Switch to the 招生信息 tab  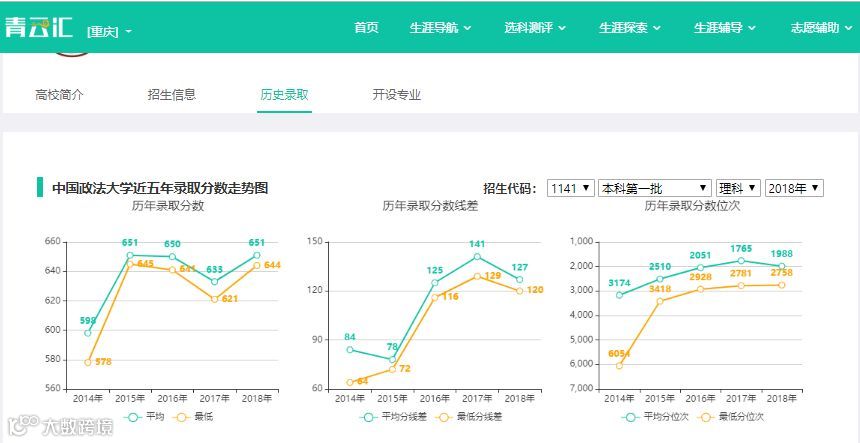(172, 95)
